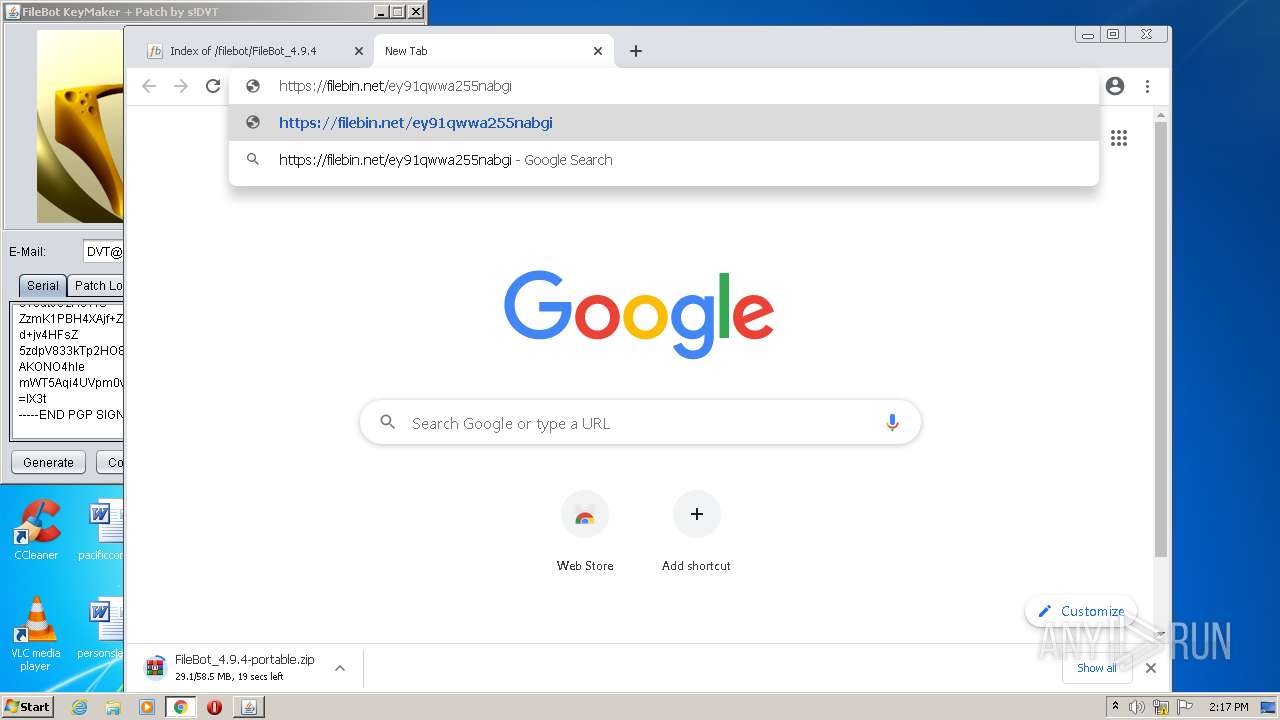Switch to Index of /filebot/FileBot_4.9.4 tab
Screen dimensions: 1280x720
pos(243,51)
